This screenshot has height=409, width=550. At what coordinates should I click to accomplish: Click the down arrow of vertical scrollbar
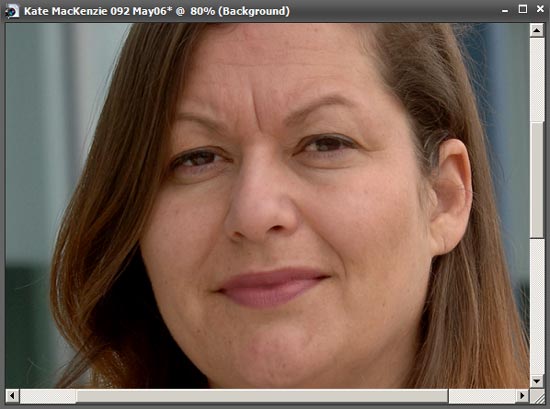click(537, 381)
